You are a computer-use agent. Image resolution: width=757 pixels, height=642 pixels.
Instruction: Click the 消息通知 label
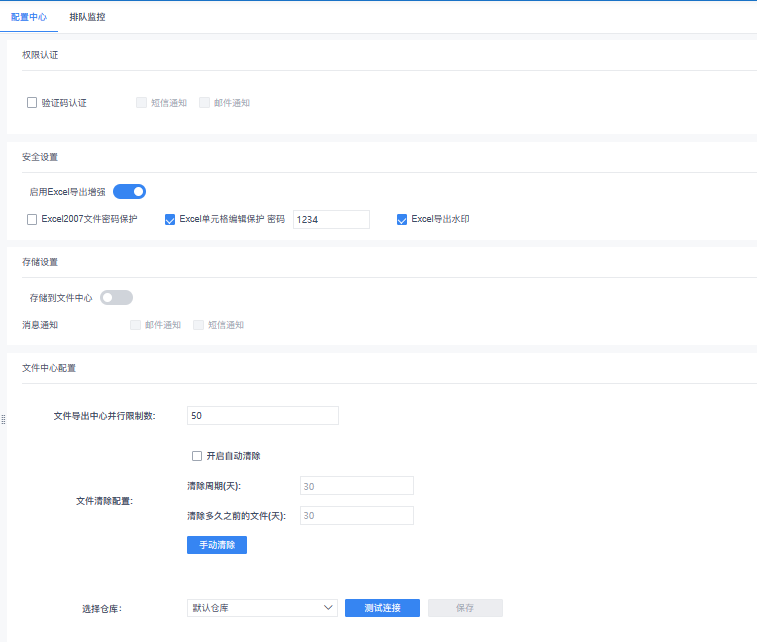40,325
